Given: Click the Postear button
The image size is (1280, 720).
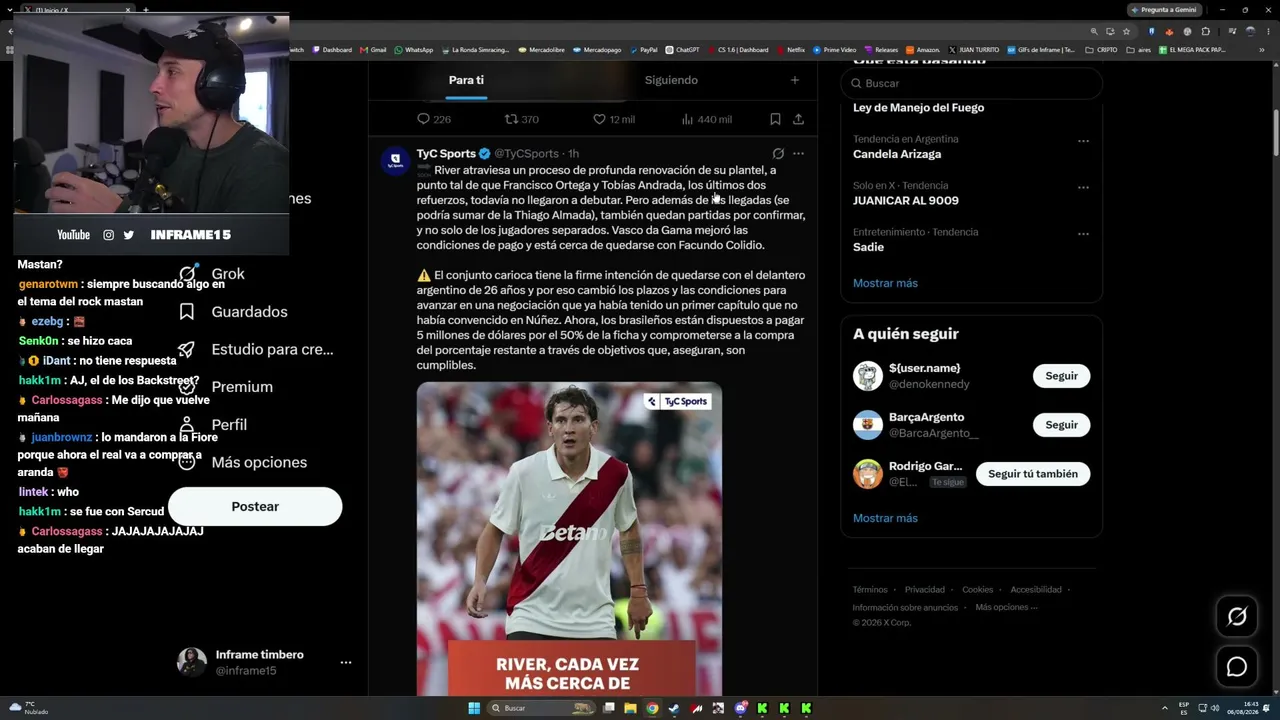Looking at the screenshot, I should pyautogui.click(x=255, y=507).
